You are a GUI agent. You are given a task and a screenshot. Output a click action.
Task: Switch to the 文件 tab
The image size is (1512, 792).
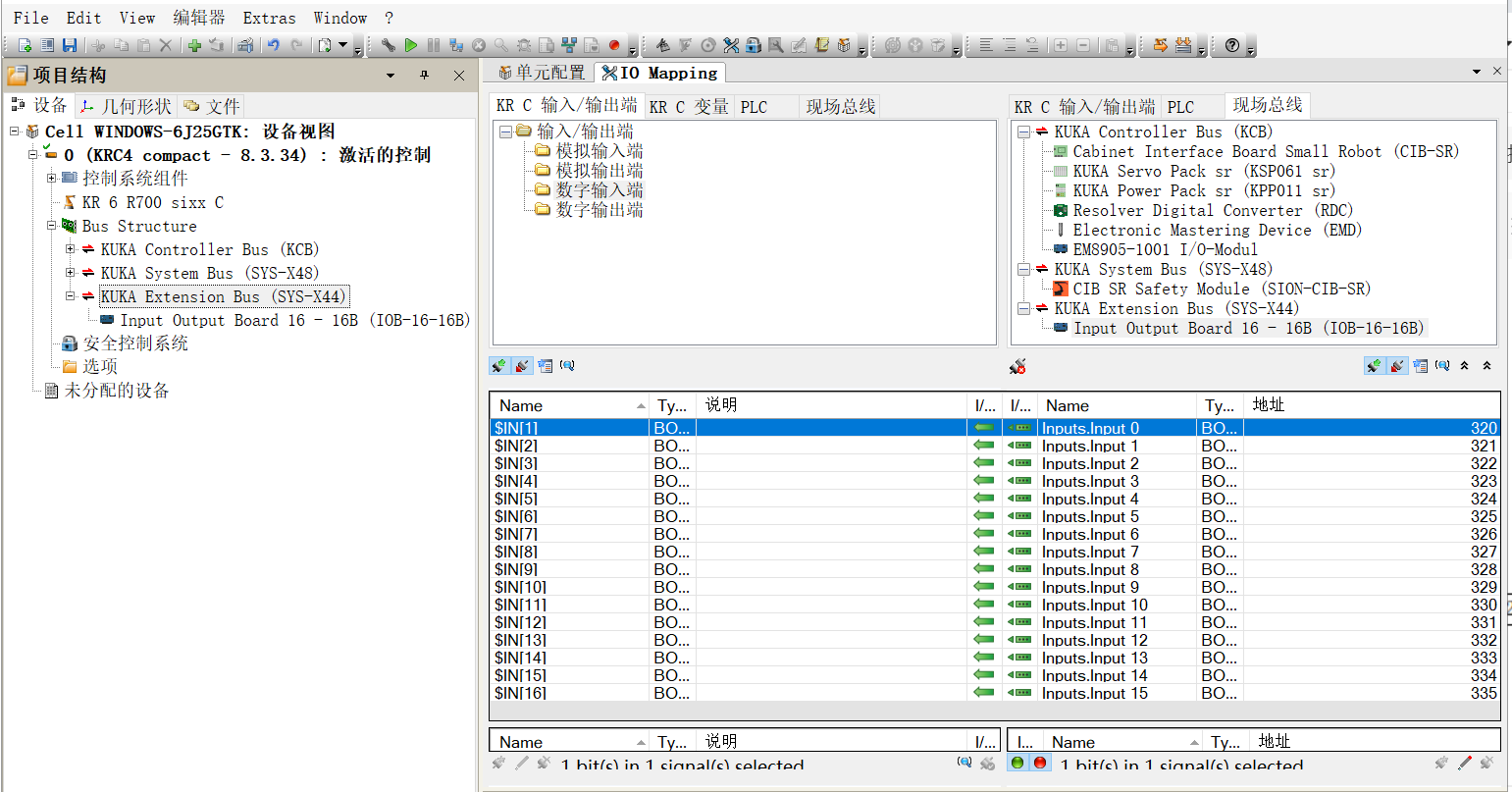pyautogui.click(x=212, y=106)
